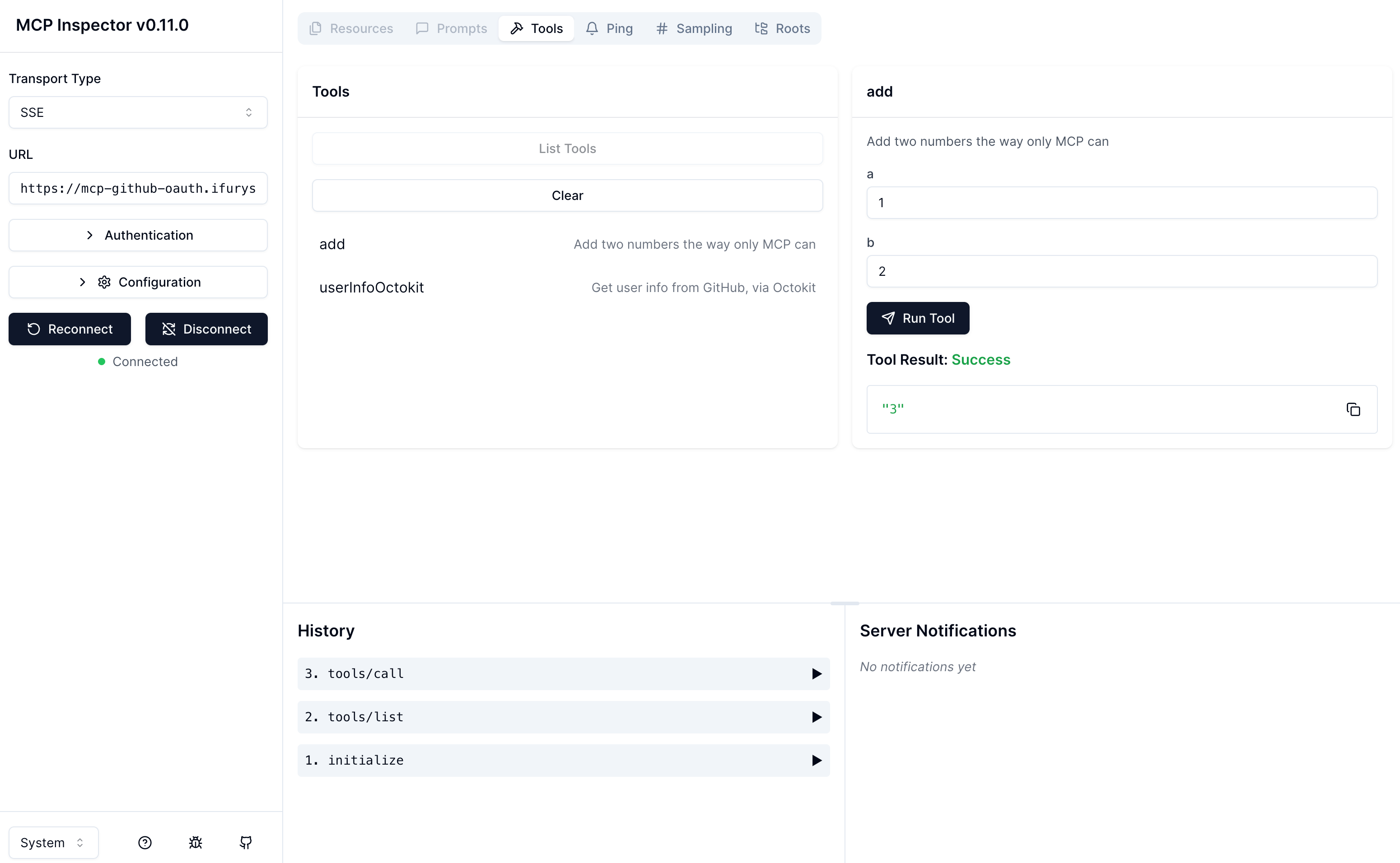Switch to the Ping tab

[609, 28]
